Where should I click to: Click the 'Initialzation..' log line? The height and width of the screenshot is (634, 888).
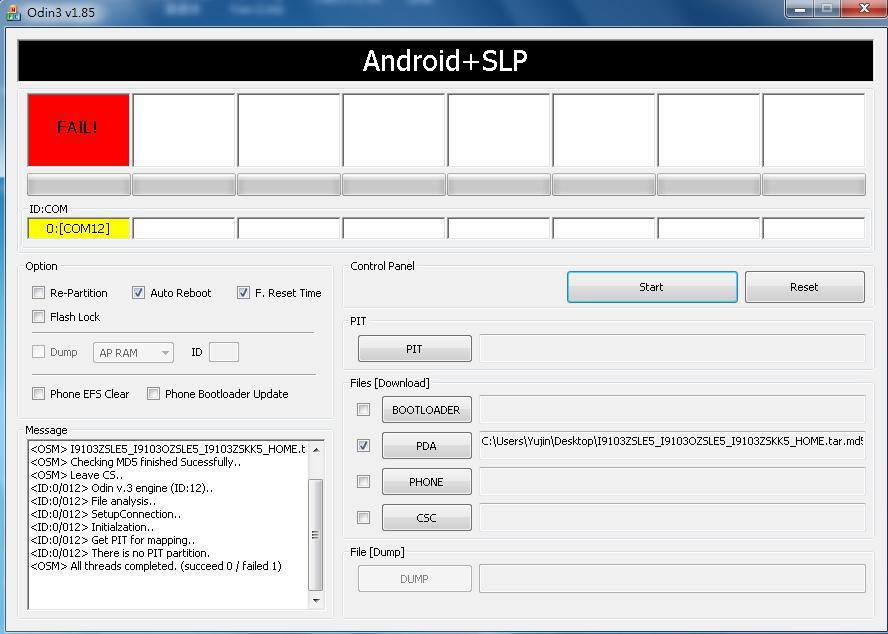point(92,527)
